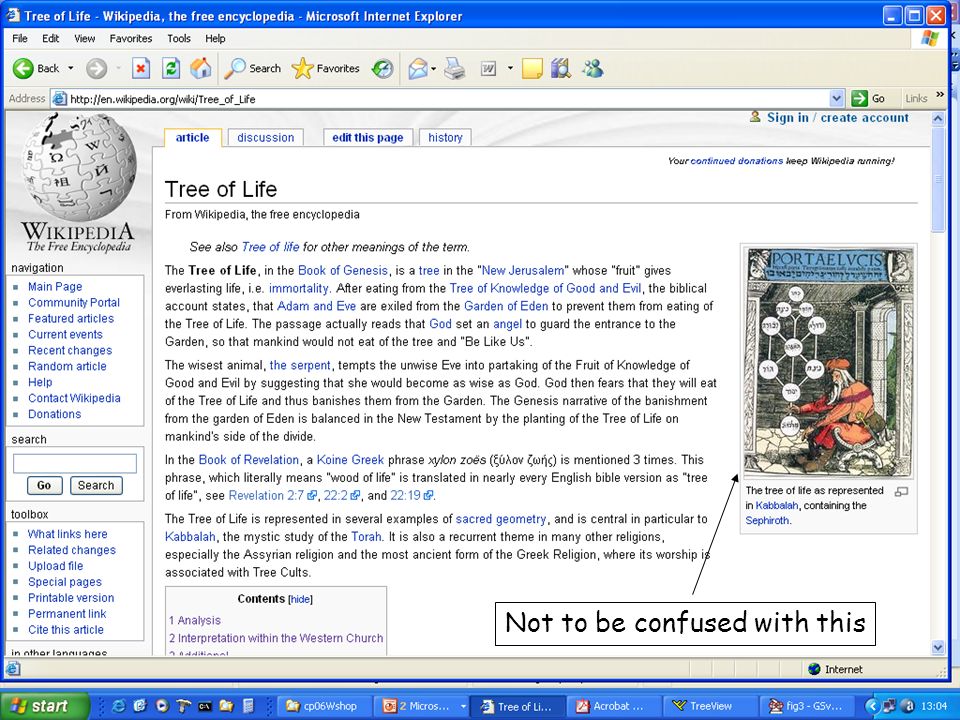Click the Wikipedia globe logo
Image resolution: width=960 pixels, height=720 pixels.
click(x=78, y=165)
